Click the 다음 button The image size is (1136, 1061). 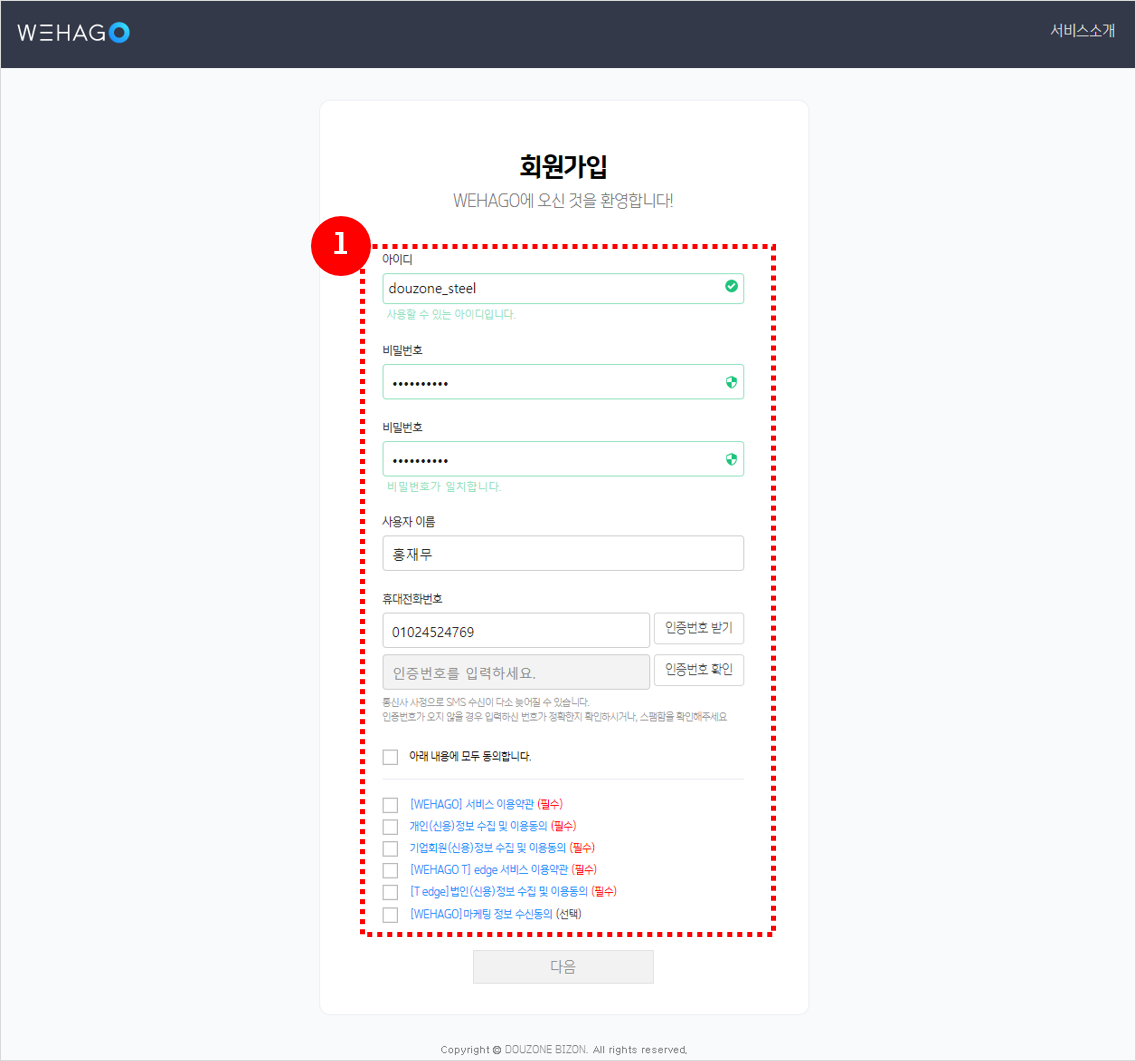[x=563, y=967]
